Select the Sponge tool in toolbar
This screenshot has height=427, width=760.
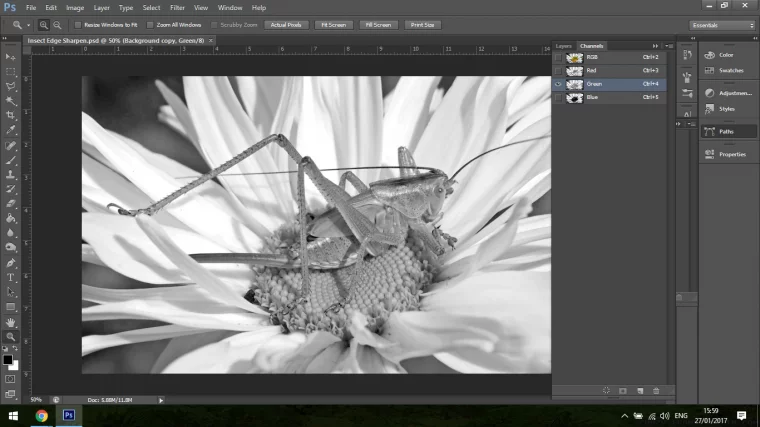point(10,247)
